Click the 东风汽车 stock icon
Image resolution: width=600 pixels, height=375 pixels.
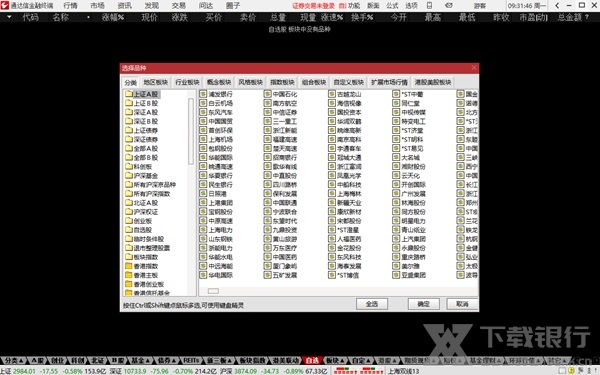point(203,112)
